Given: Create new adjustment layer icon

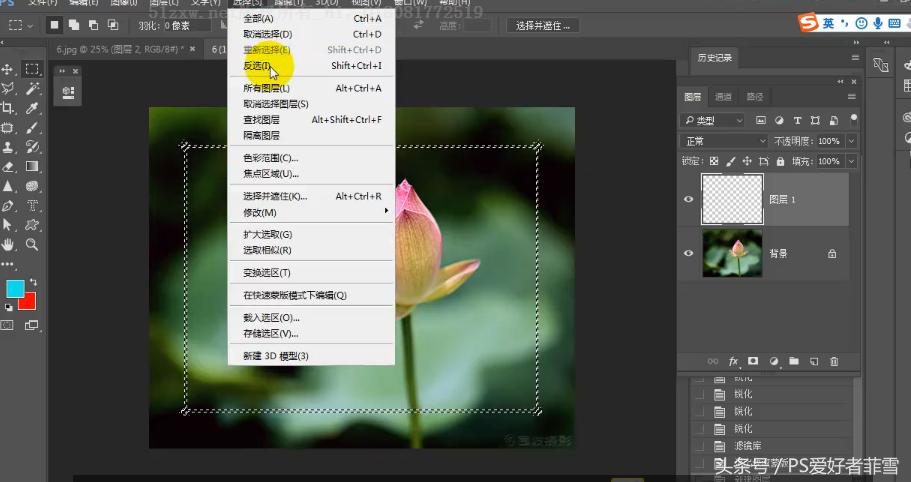Looking at the screenshot, I should (x=774, y=361).
